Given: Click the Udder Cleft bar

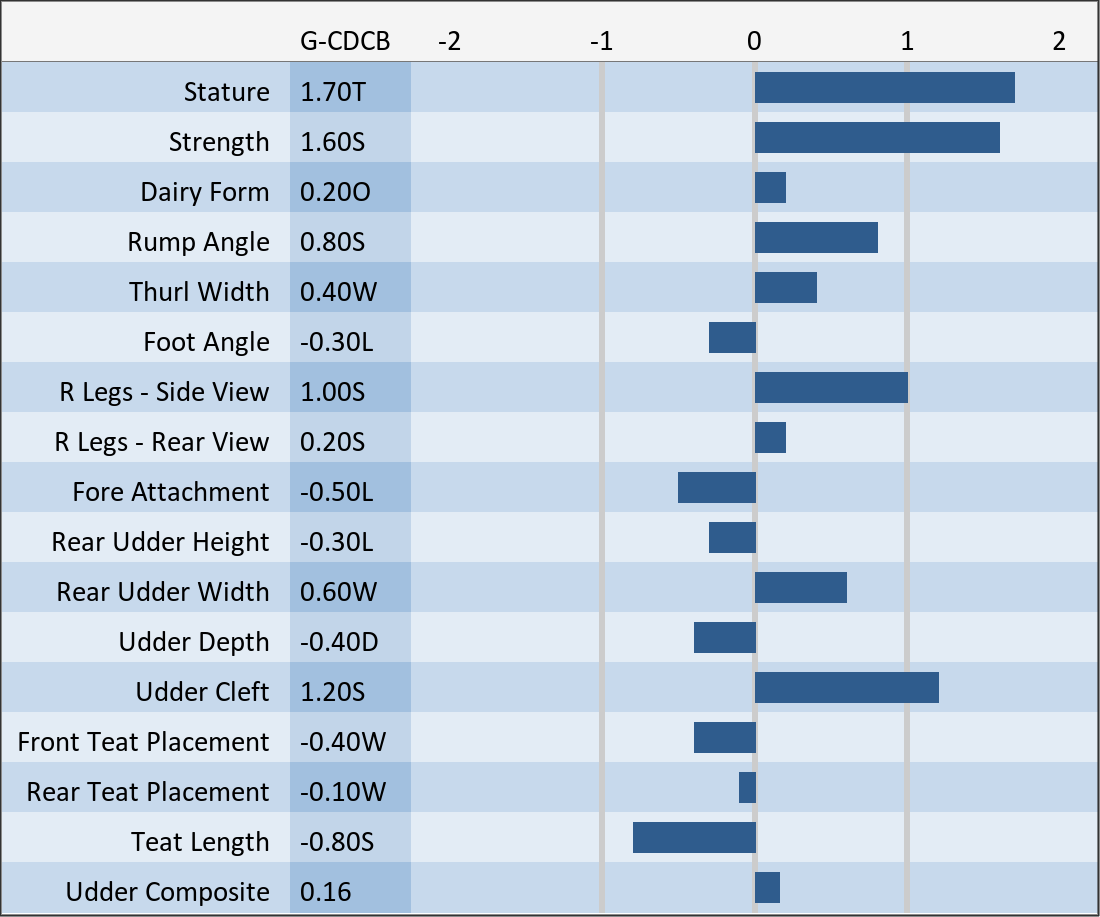Looking at the screenshot, I should pyautogui.click(x=846, y=688).
